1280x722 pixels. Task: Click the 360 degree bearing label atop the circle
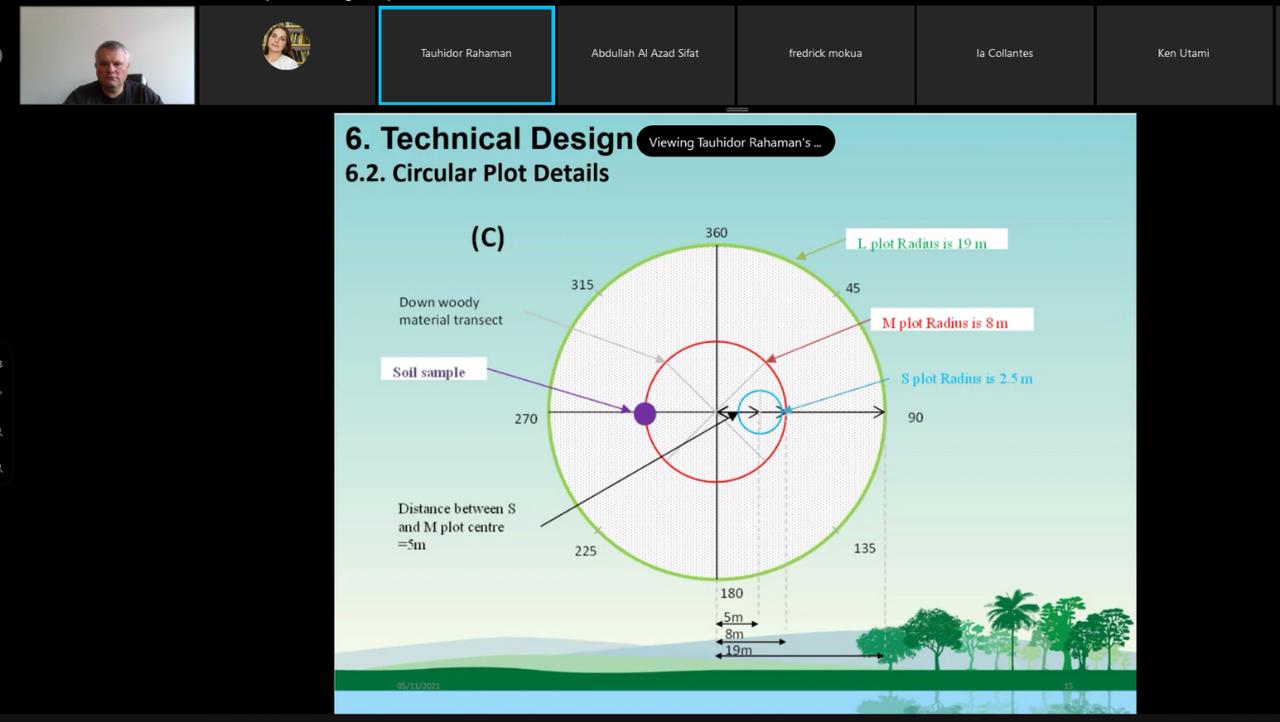[716, 233]
